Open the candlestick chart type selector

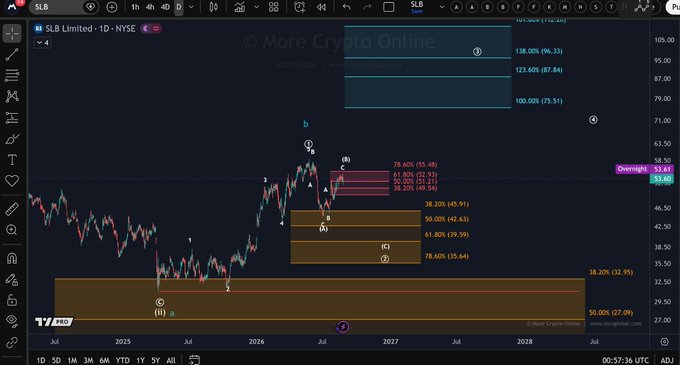213,7
